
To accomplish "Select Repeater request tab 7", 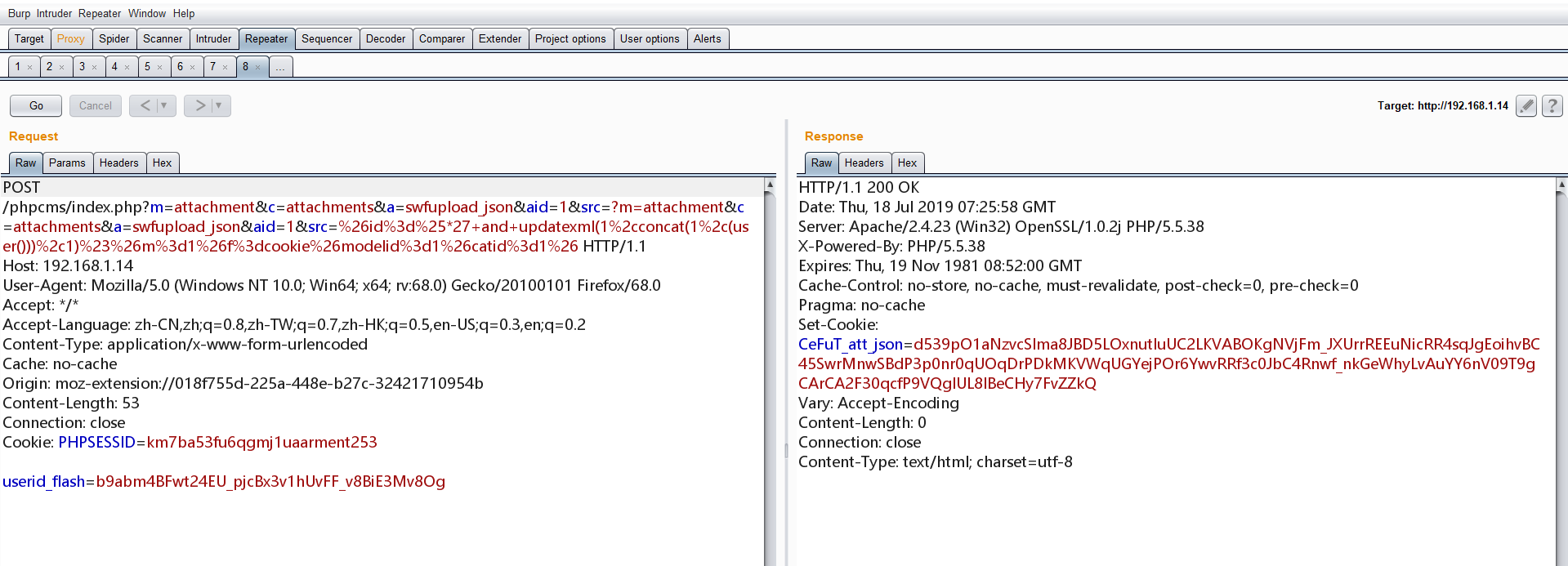I will coord(213,67).
